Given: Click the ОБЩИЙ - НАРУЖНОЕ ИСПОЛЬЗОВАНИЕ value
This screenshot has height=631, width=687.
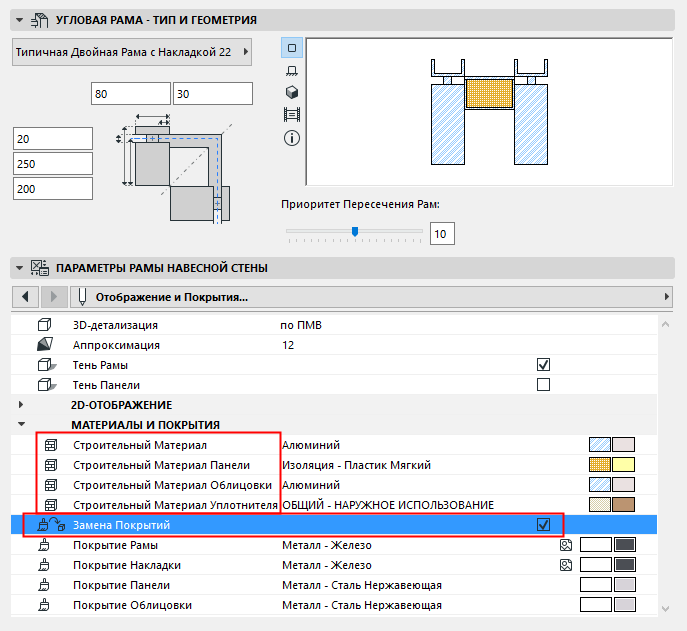Looking at the screenshot, I should (x=388, y=505).
